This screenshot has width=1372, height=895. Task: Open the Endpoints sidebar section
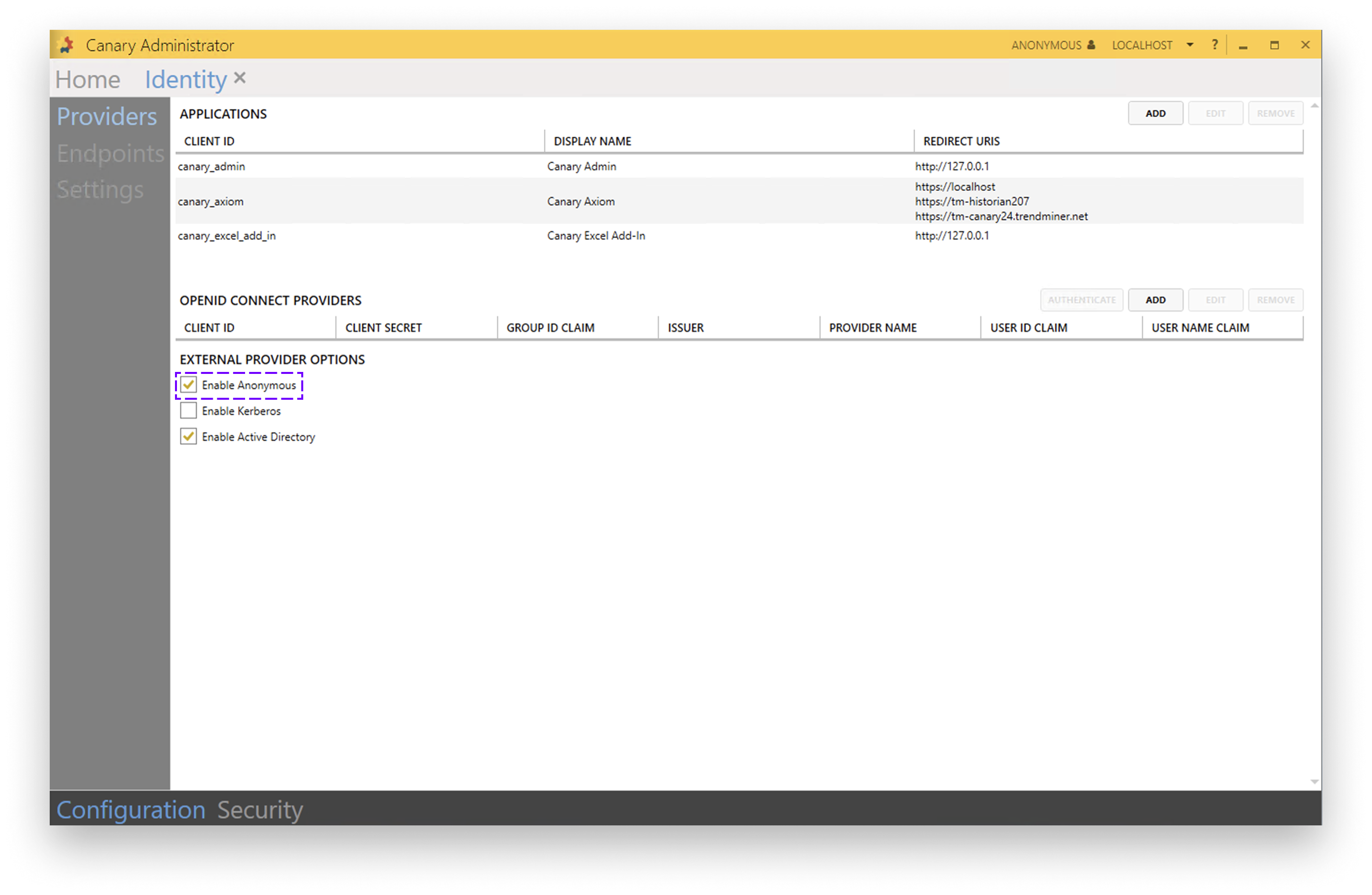pyautogui.click(x=111, y=153)
